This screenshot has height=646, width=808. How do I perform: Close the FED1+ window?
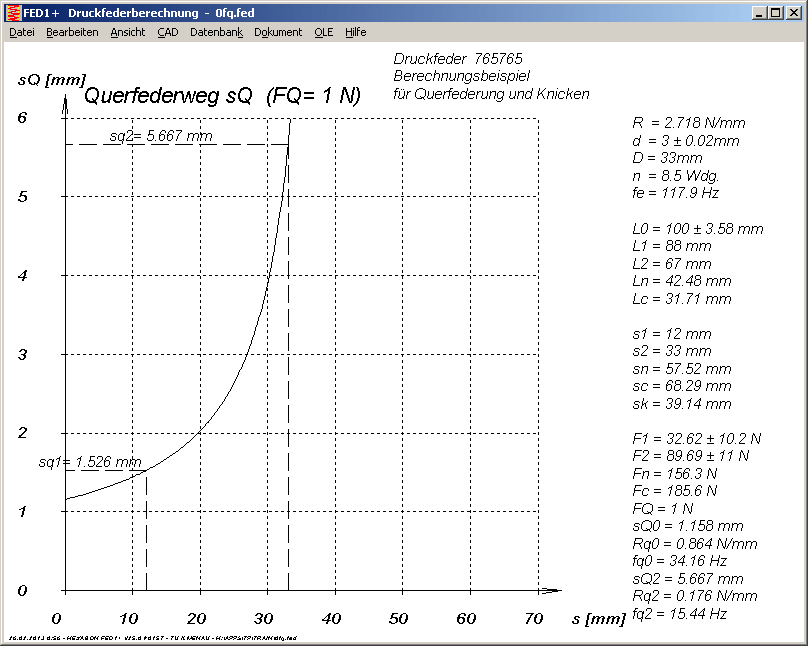click(795, 12)
